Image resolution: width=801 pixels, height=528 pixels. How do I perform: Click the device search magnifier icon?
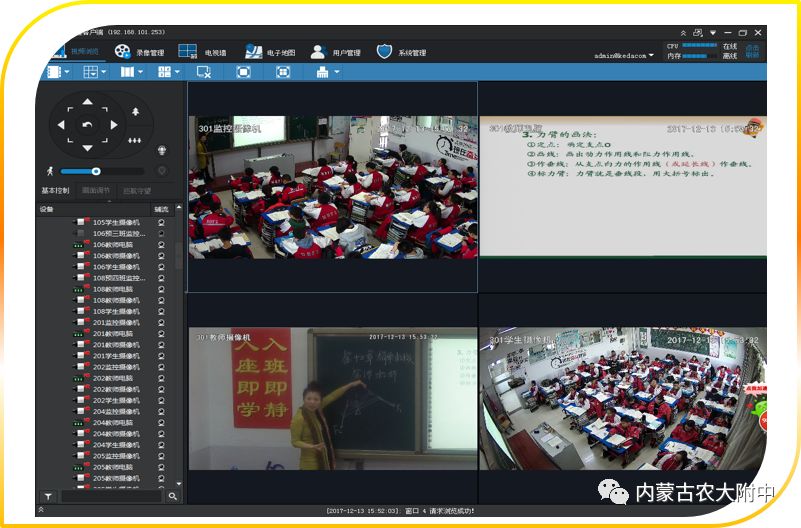173,496
